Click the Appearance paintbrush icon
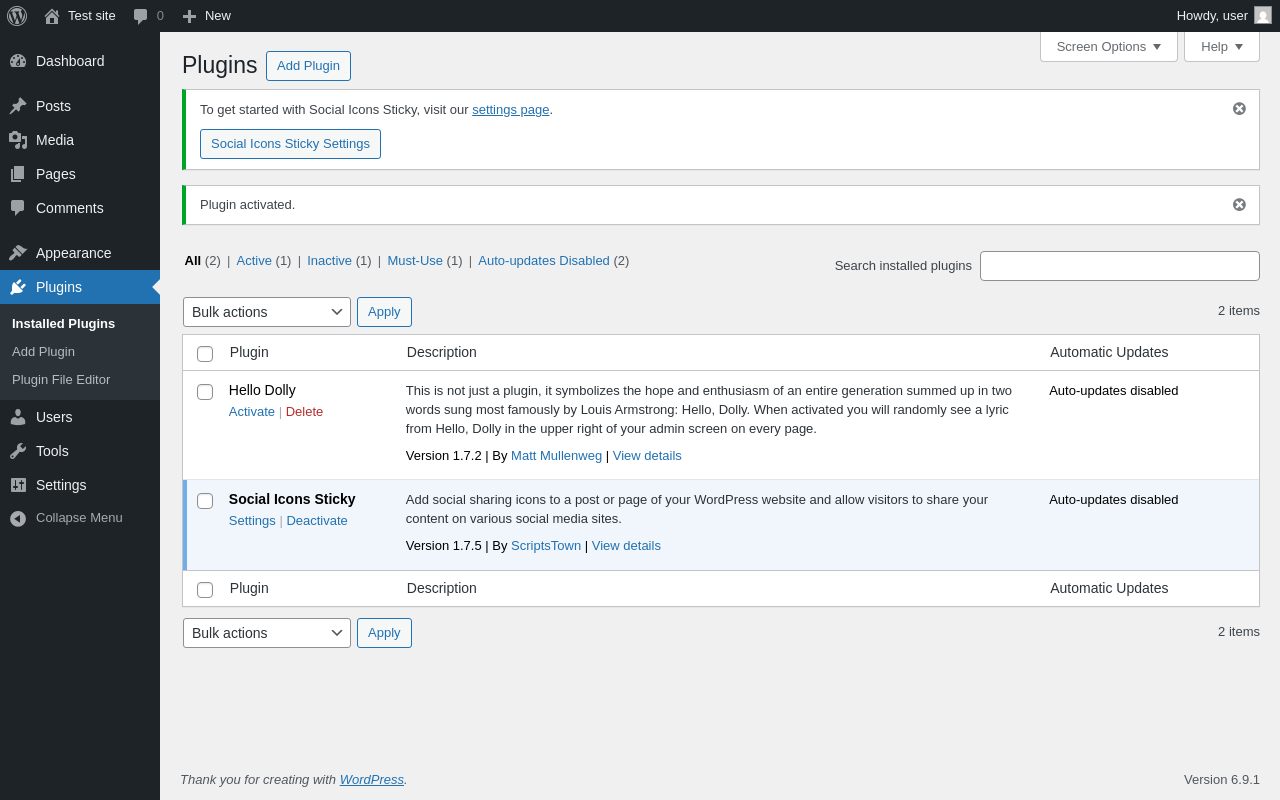Image resolution: width=1280 pixels, height=800 pixels. pyautogui.click(x=18, y=253)
